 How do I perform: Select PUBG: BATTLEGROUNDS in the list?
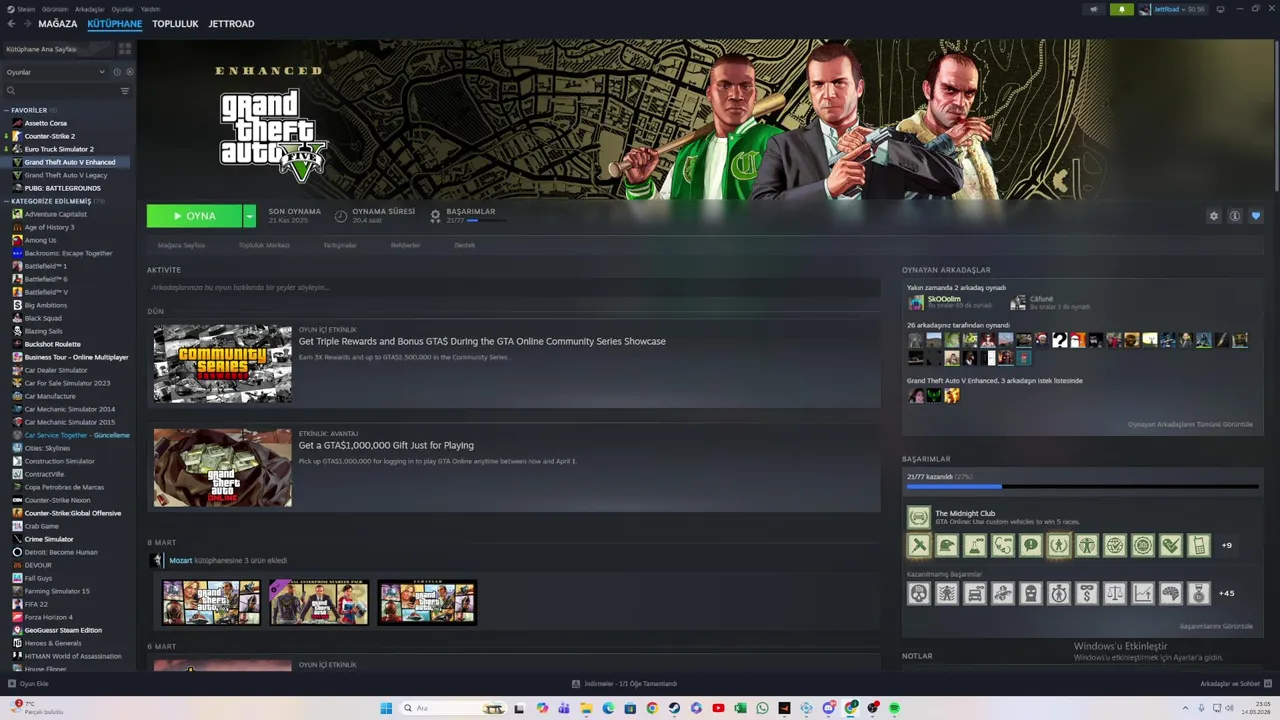[62, 188]
